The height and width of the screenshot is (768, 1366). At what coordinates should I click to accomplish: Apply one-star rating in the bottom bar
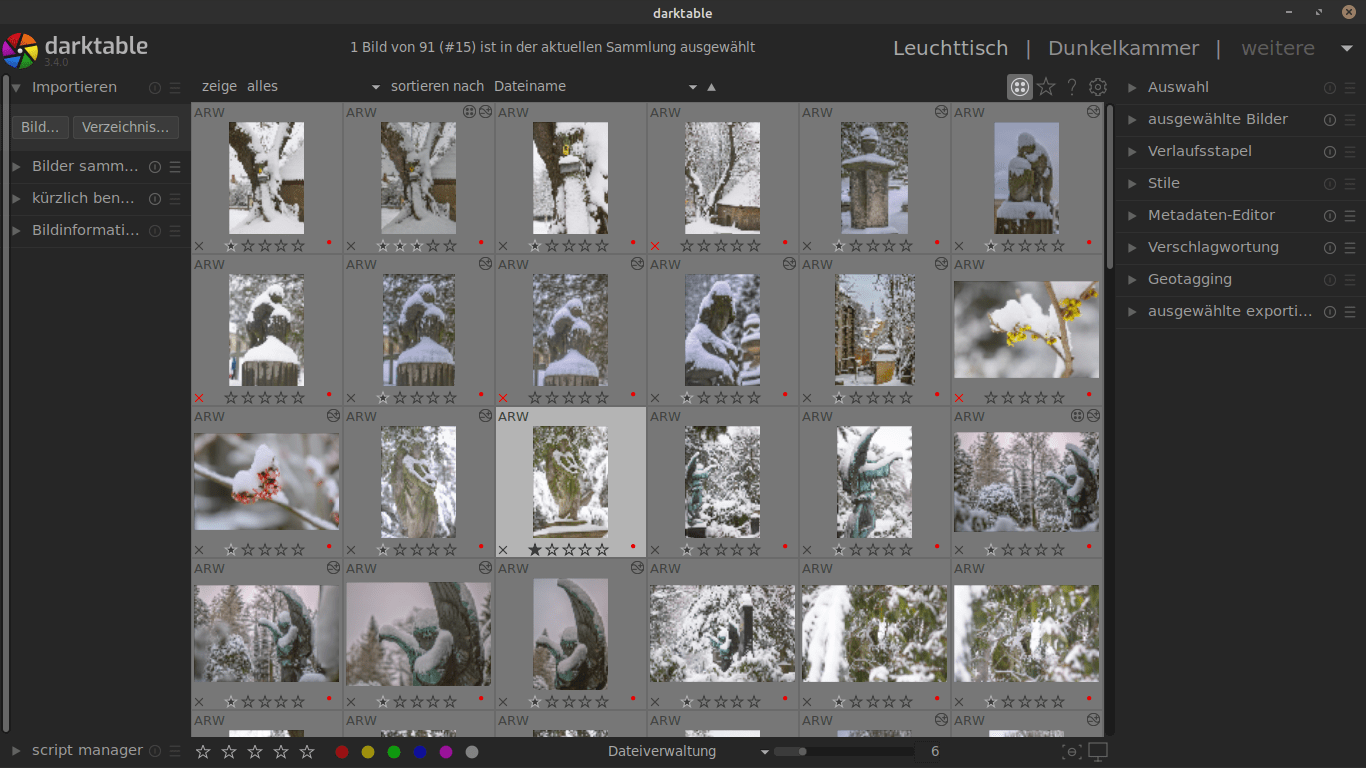(x=203, y=752)
